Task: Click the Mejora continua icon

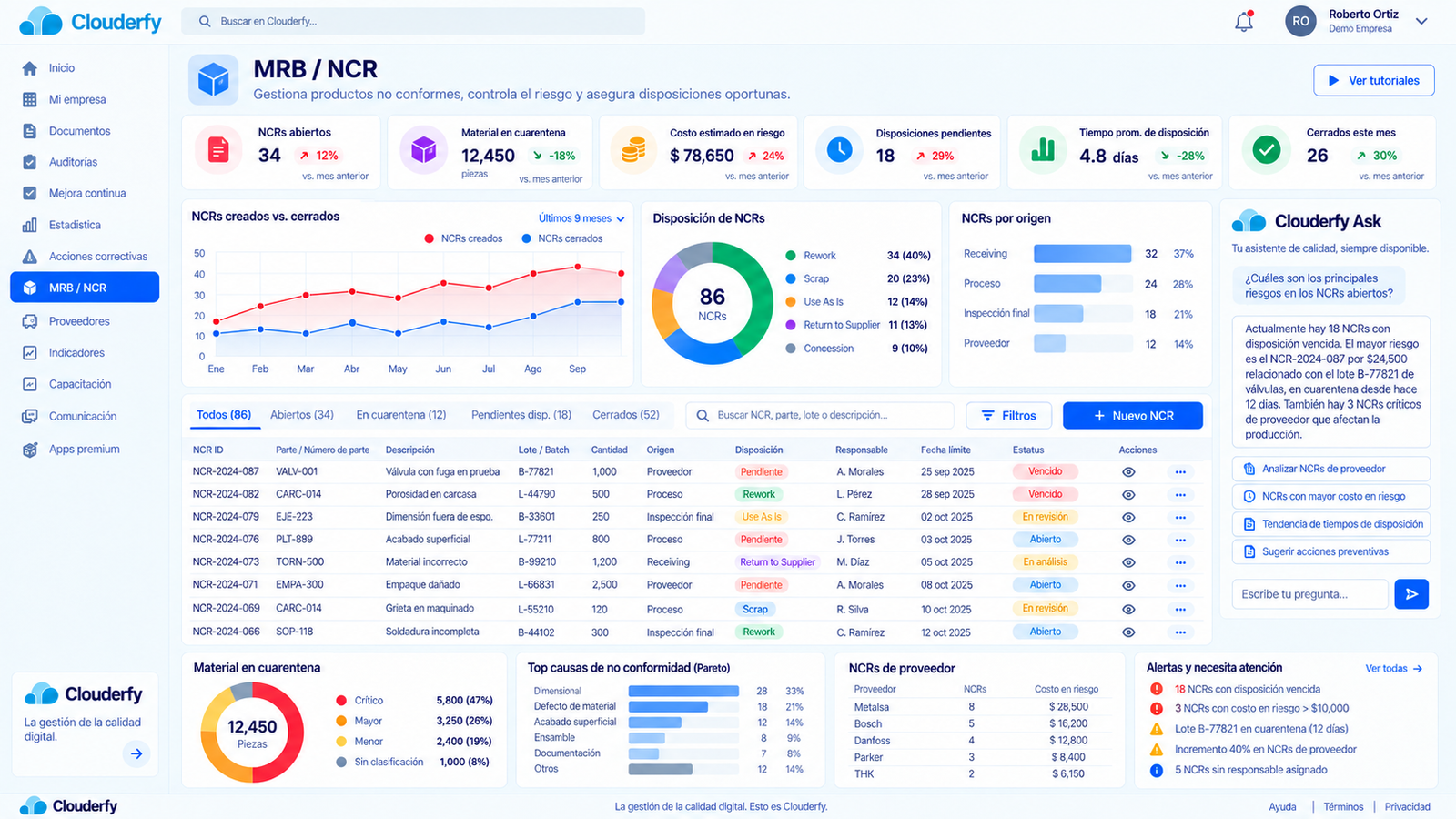Action: (x=30, y=193)
